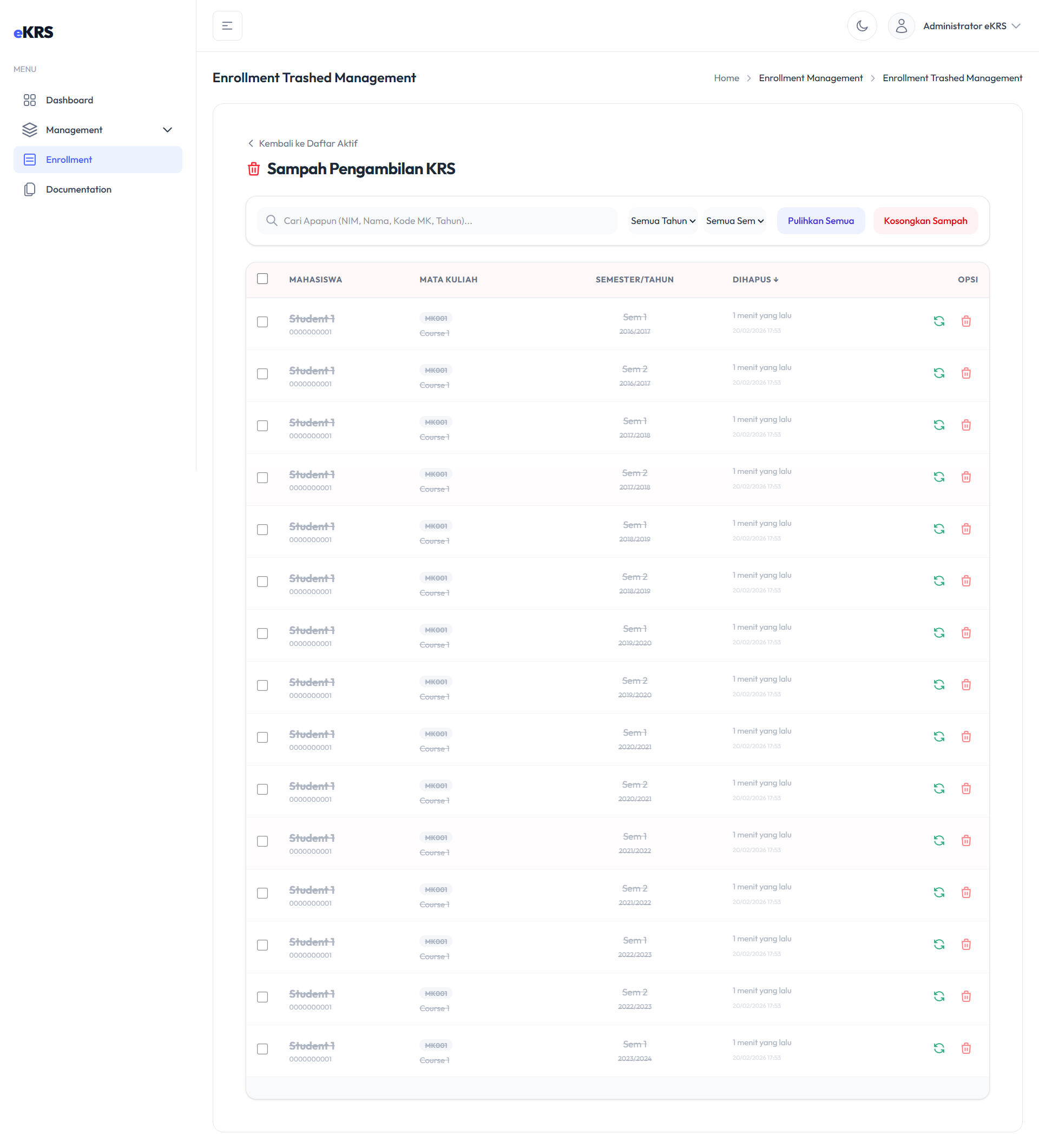This screenshot has height=1148, width=1039.
Task: Restore the Sem 1 2017/2018 enrollment
Action: (939, 425)
